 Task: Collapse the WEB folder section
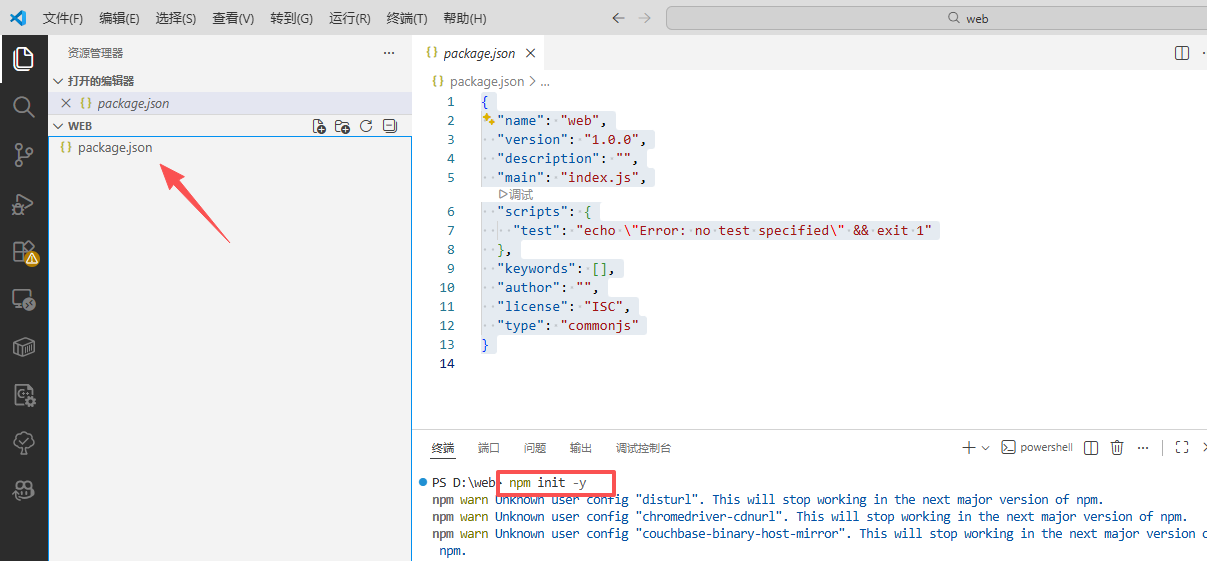pyautogui.click(x=57, y=127)
